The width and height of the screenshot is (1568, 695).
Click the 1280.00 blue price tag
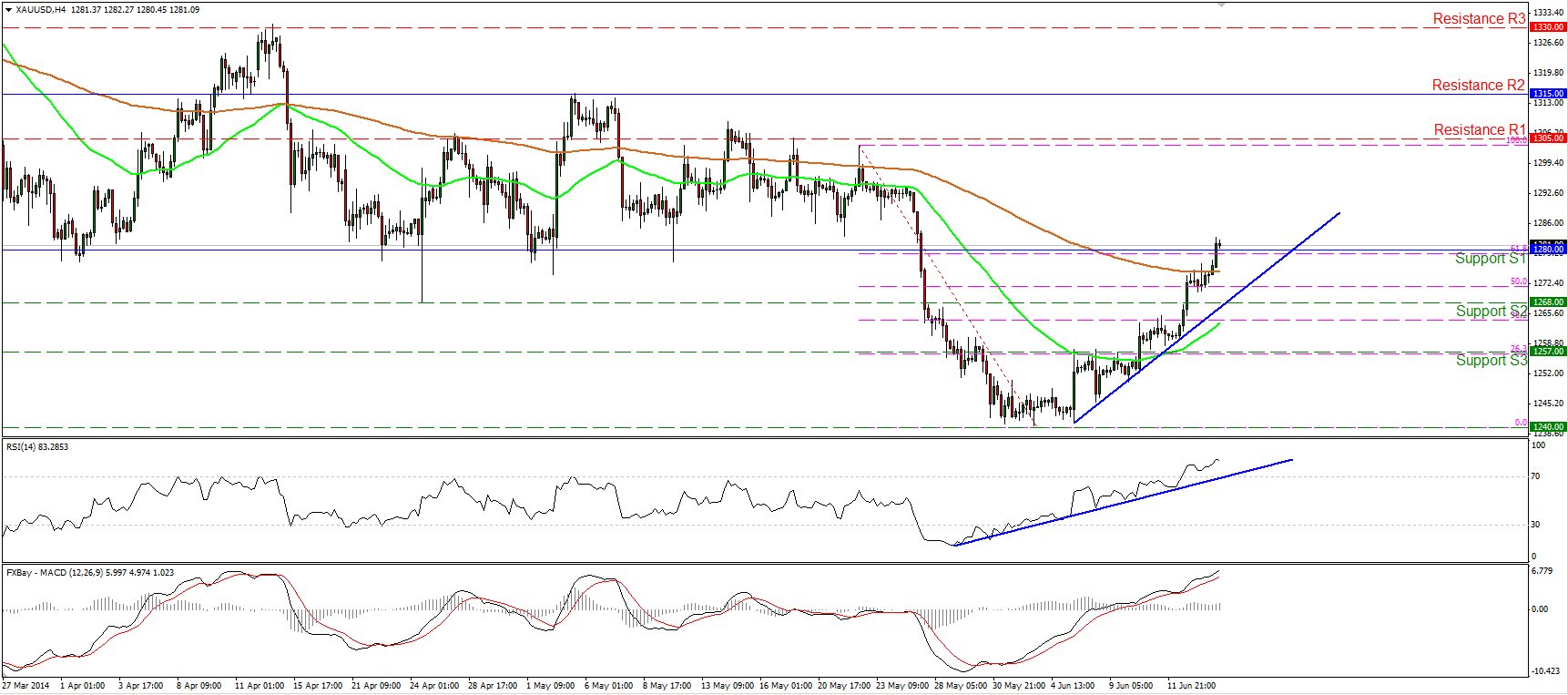[x=1548, y=249]
